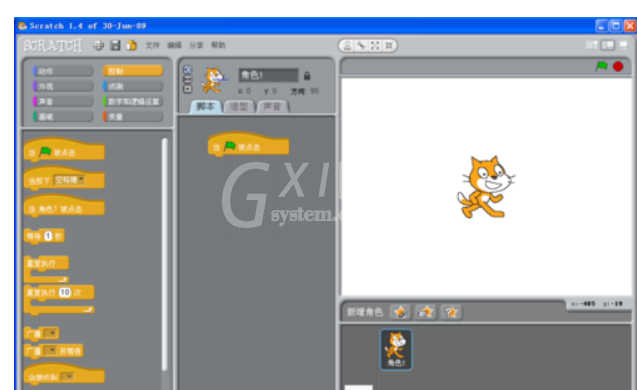Screen dimensions: 637x390
Task: Select the 画笔 block category
Action: pyautogui.click(x=63, y=117)
